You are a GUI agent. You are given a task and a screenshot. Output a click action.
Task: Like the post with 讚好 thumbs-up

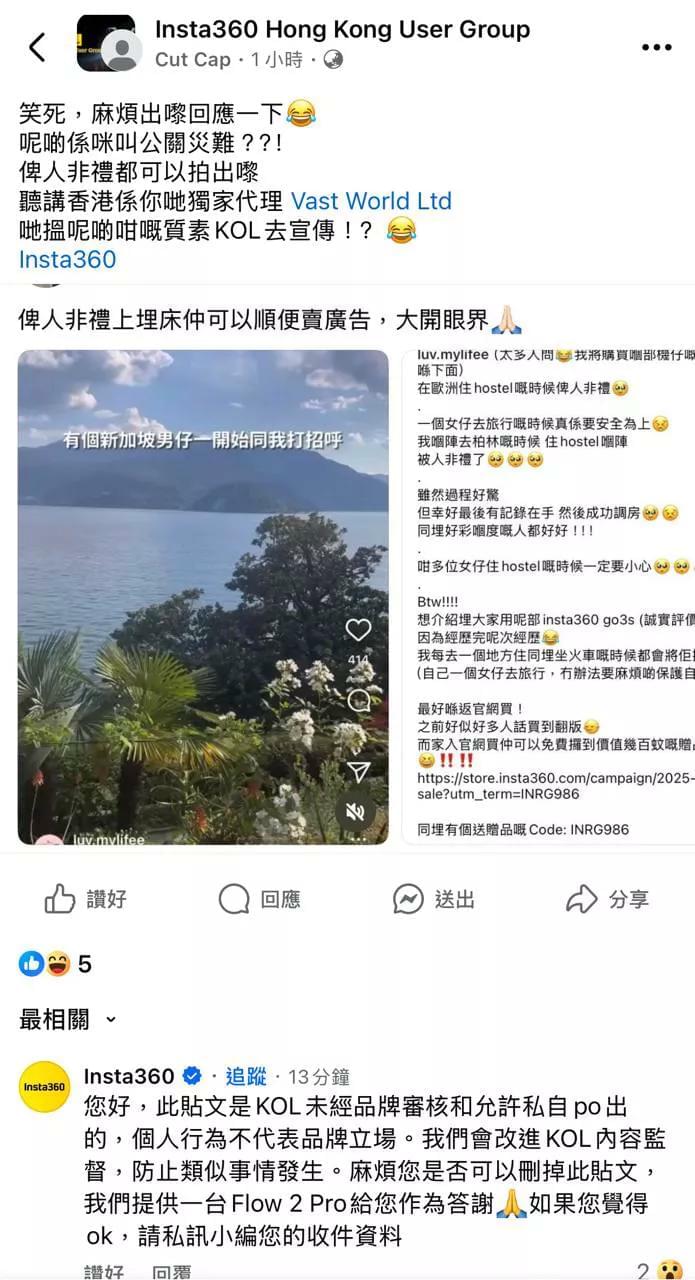(86, 899)
